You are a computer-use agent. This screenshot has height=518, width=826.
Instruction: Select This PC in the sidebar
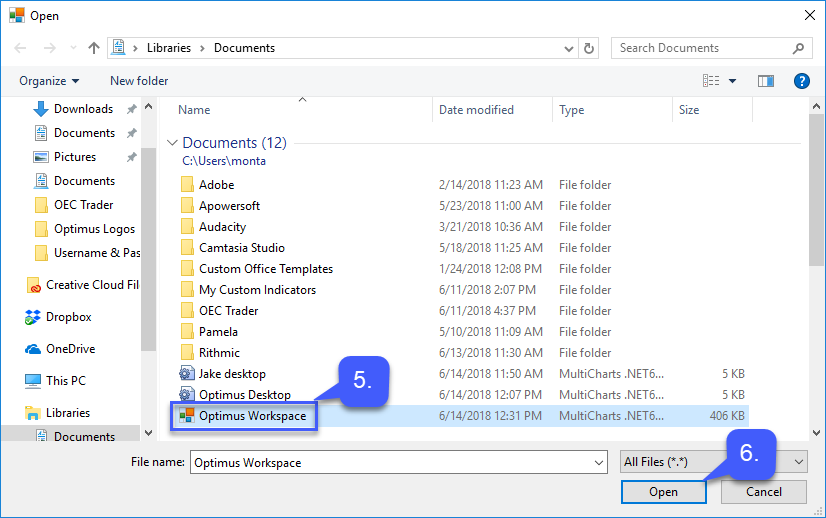[65, 381]
